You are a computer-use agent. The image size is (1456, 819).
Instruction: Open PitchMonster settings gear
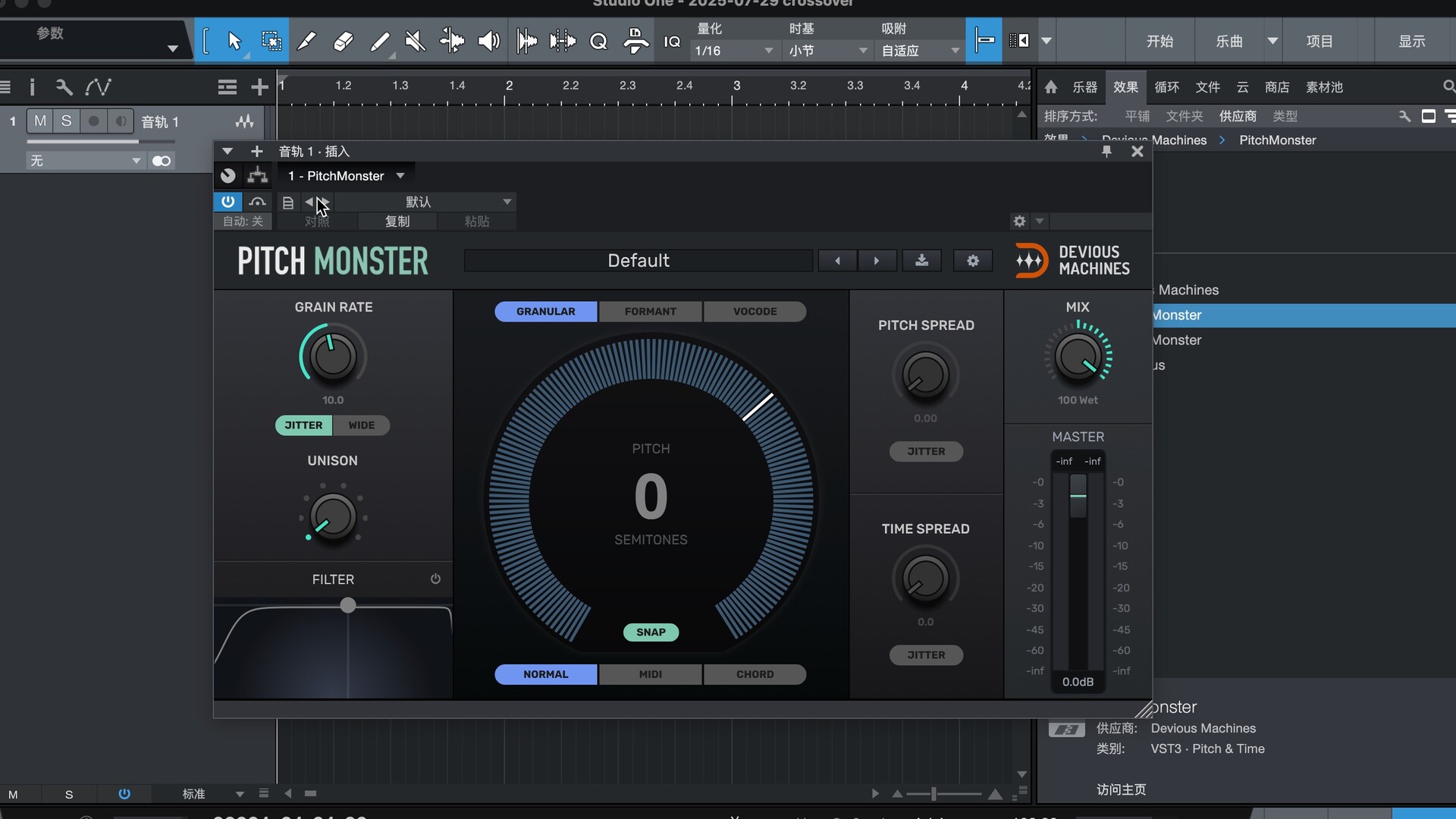[973, 260]
